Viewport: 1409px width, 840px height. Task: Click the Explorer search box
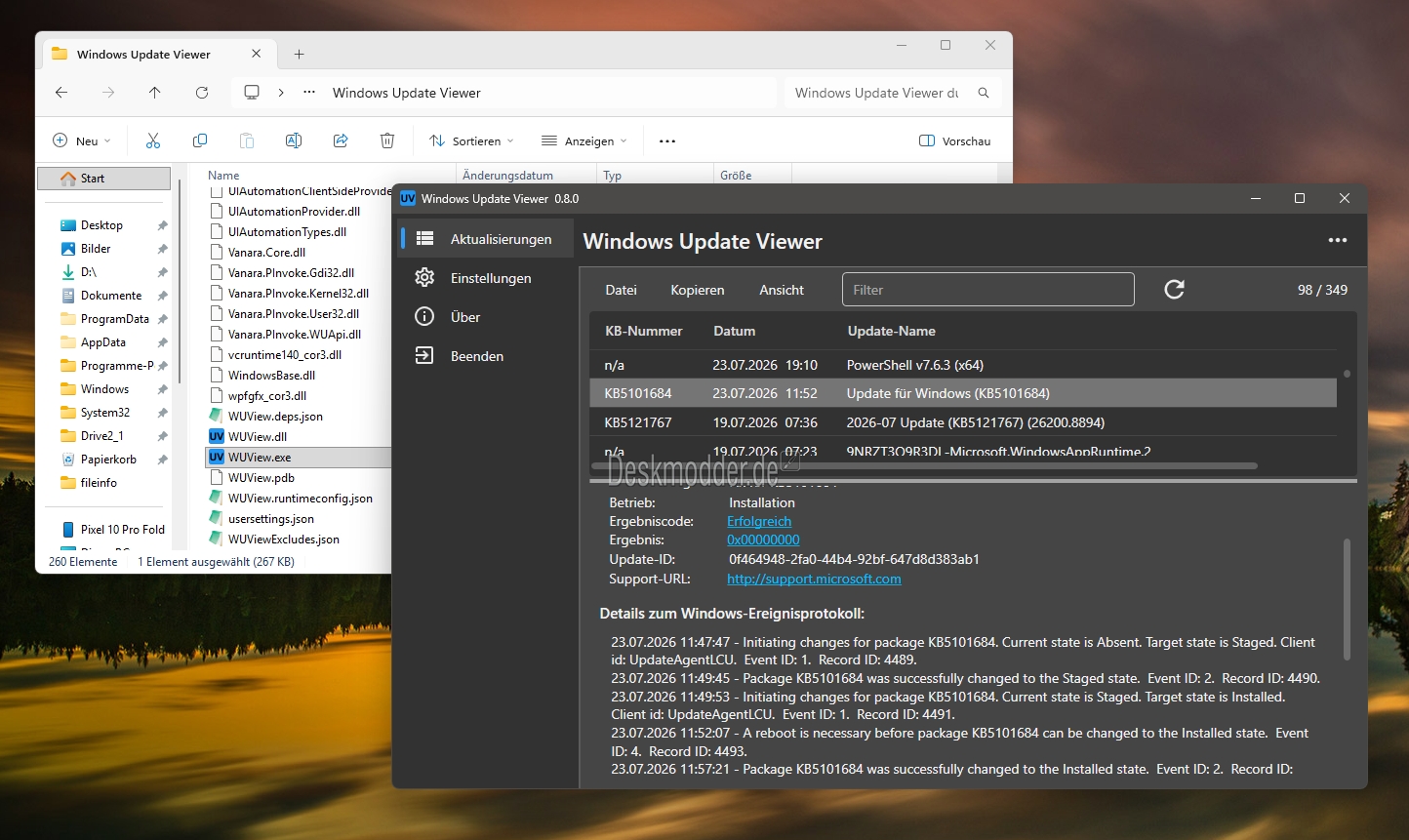pyautogui.click(x=893, y=93)
